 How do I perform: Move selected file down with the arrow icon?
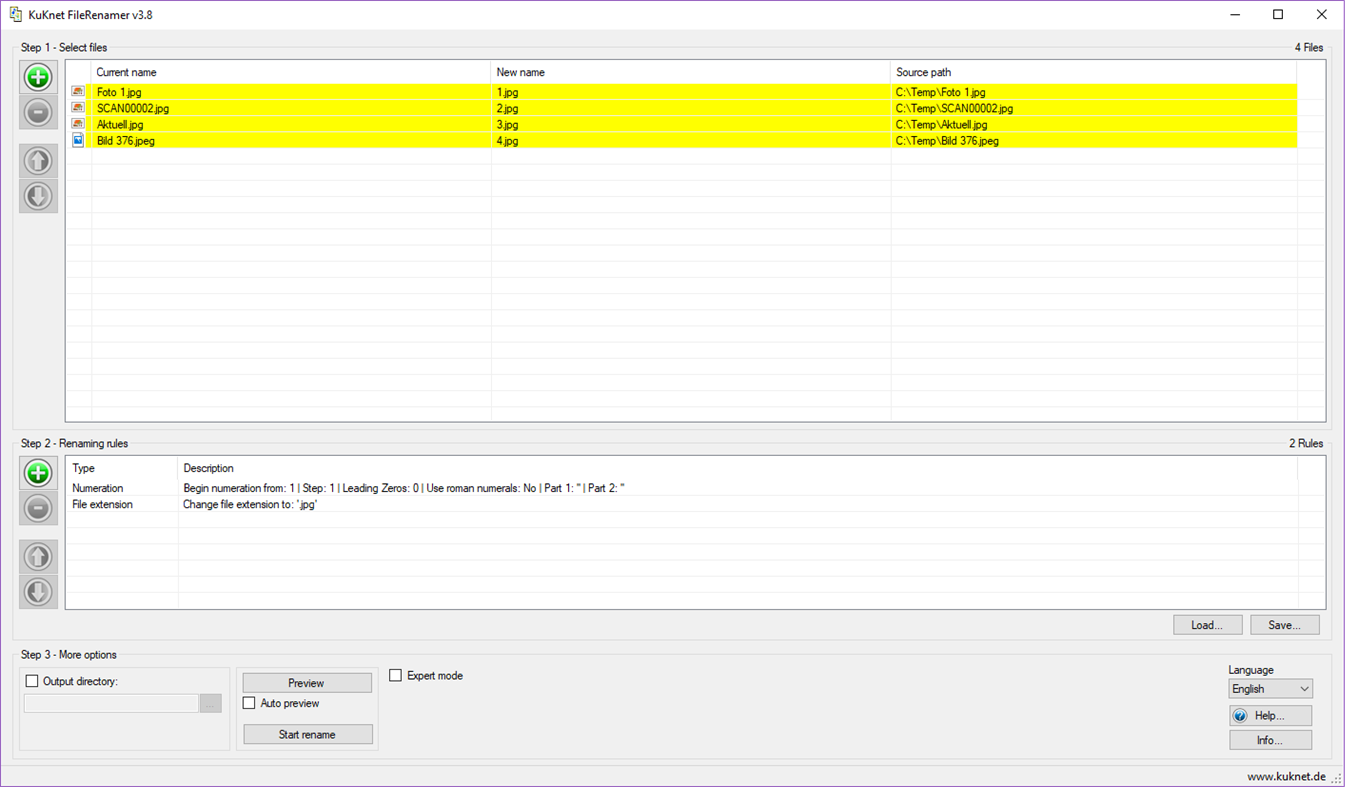click(37, 196)
